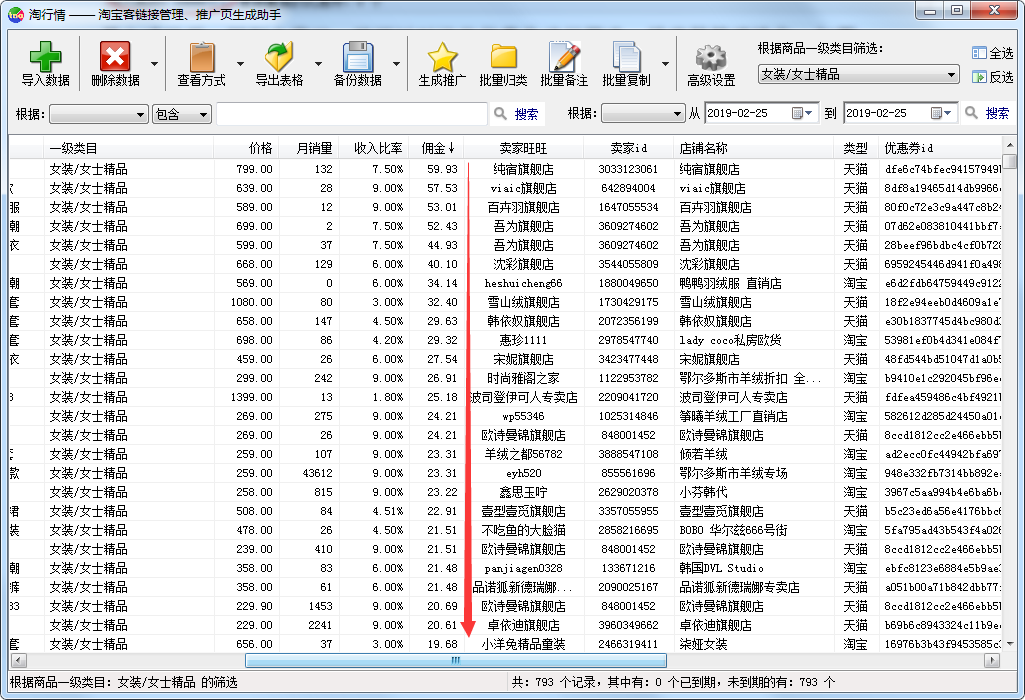Select the 百卉羽旗舰店 shop name cell
1025x700 pixels.
[x=753, y=207]
